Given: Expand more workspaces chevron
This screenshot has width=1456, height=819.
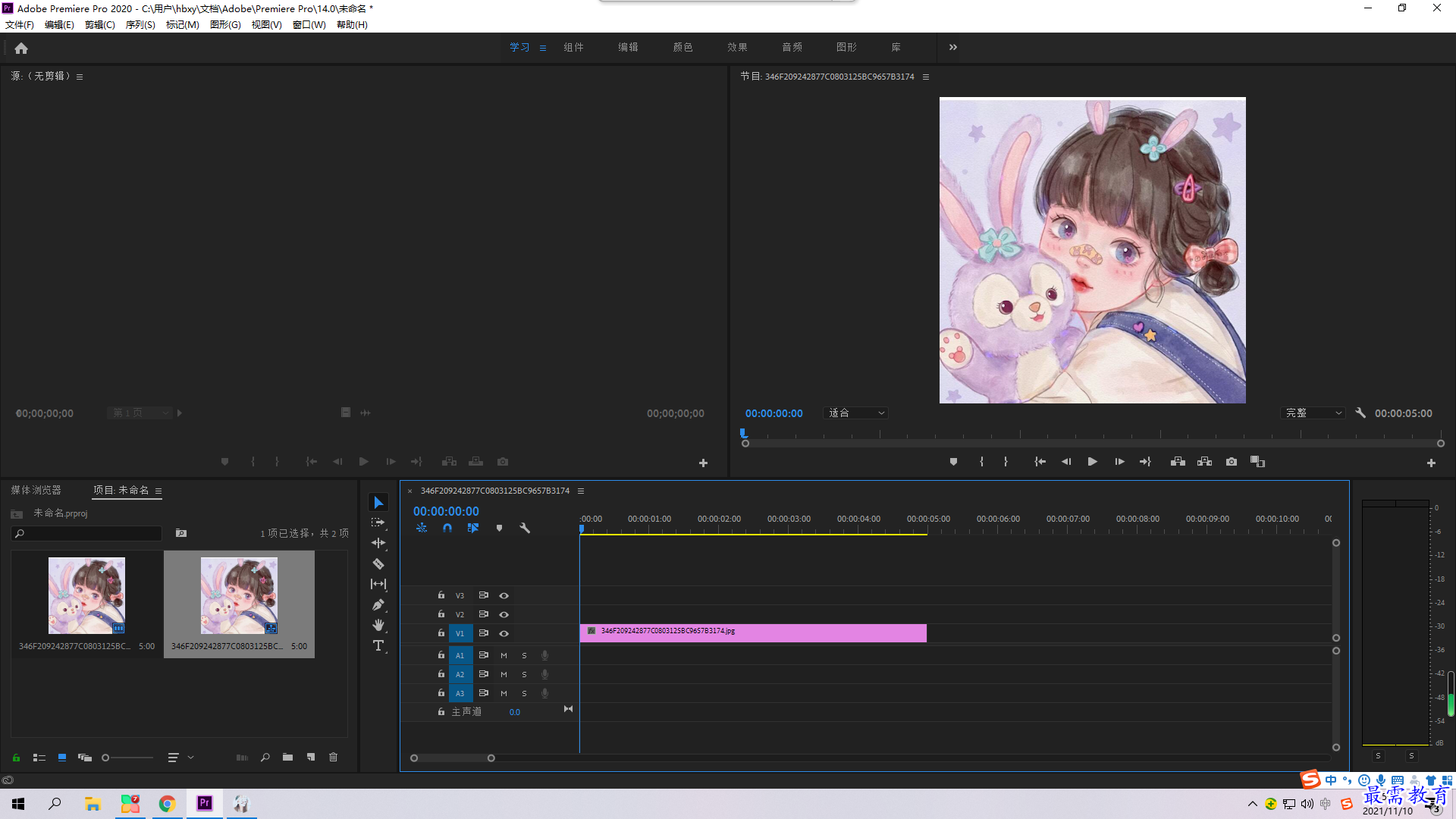Looking at the screenshot, I should click(952, 47).
